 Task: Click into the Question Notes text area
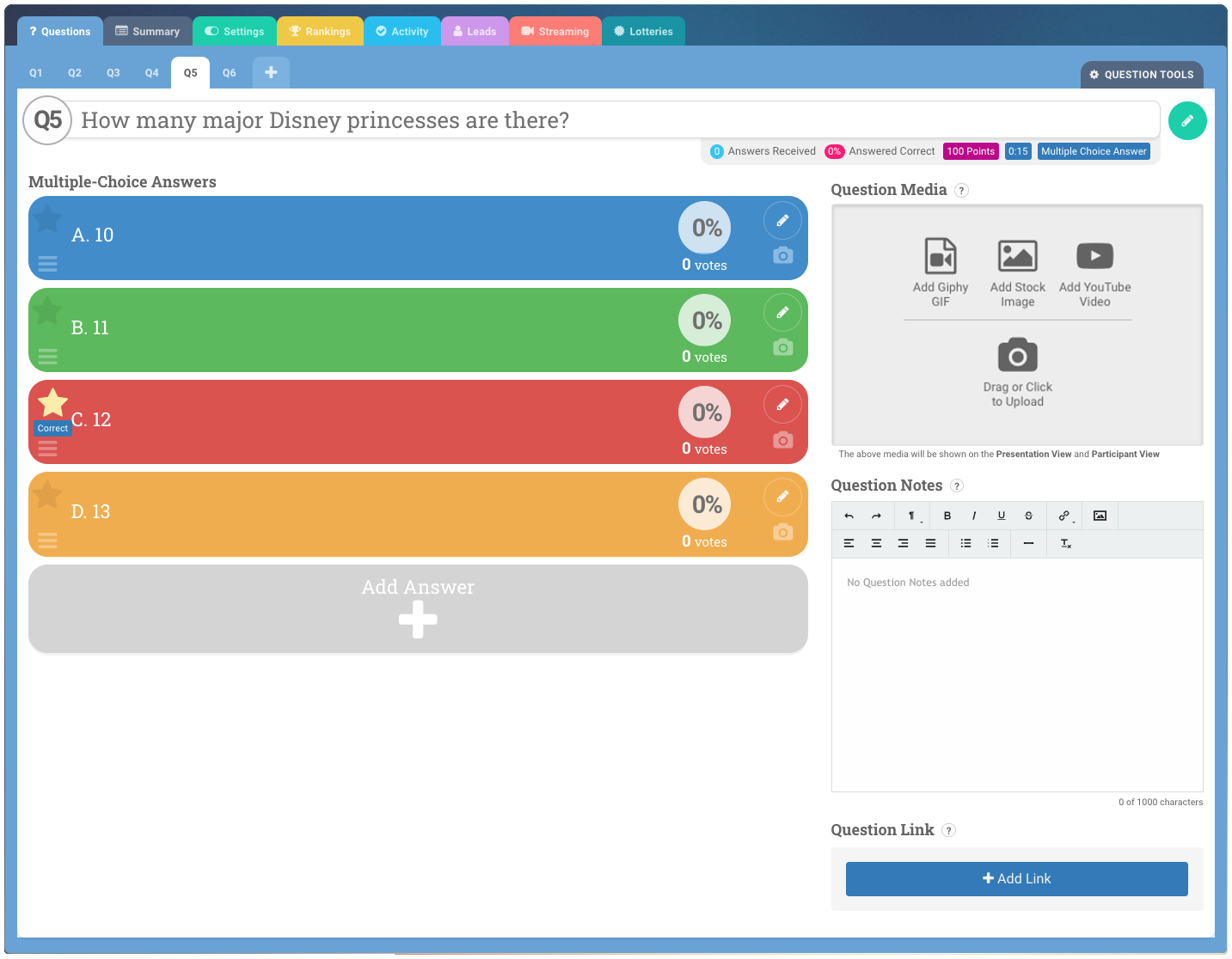(x=1017, y=675)
